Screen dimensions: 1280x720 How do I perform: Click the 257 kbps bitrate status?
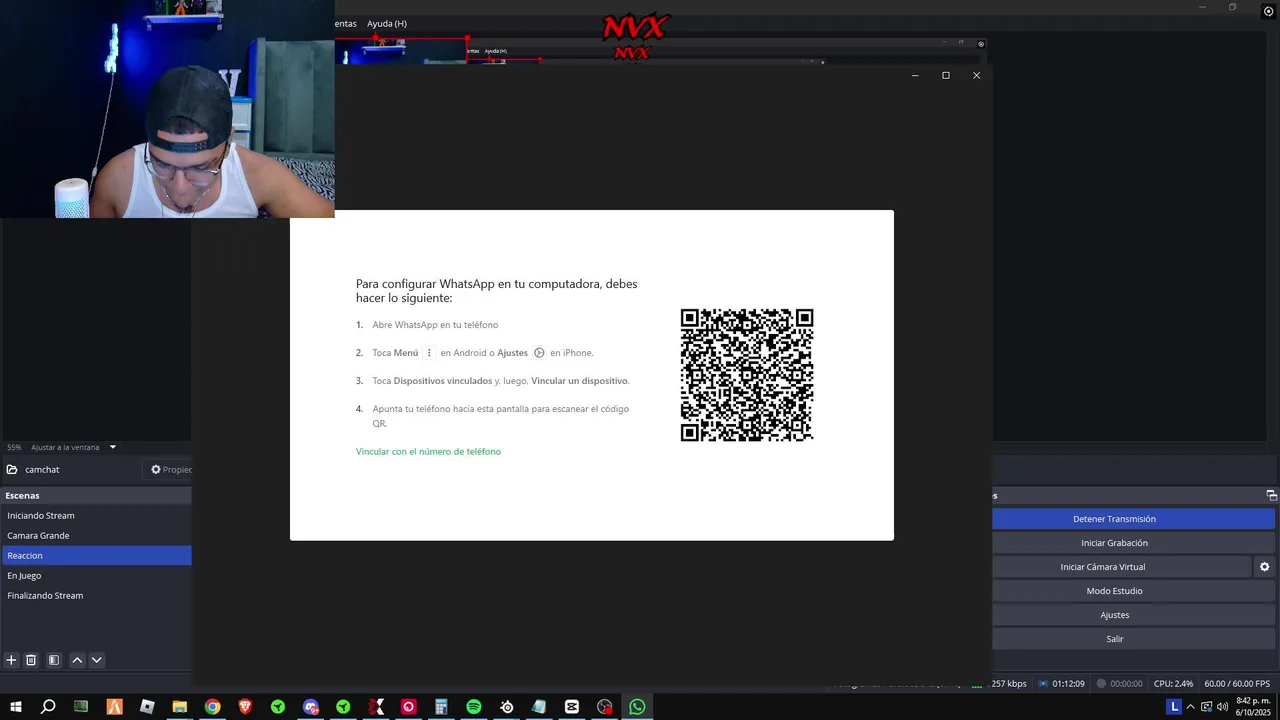(1008, 684)
